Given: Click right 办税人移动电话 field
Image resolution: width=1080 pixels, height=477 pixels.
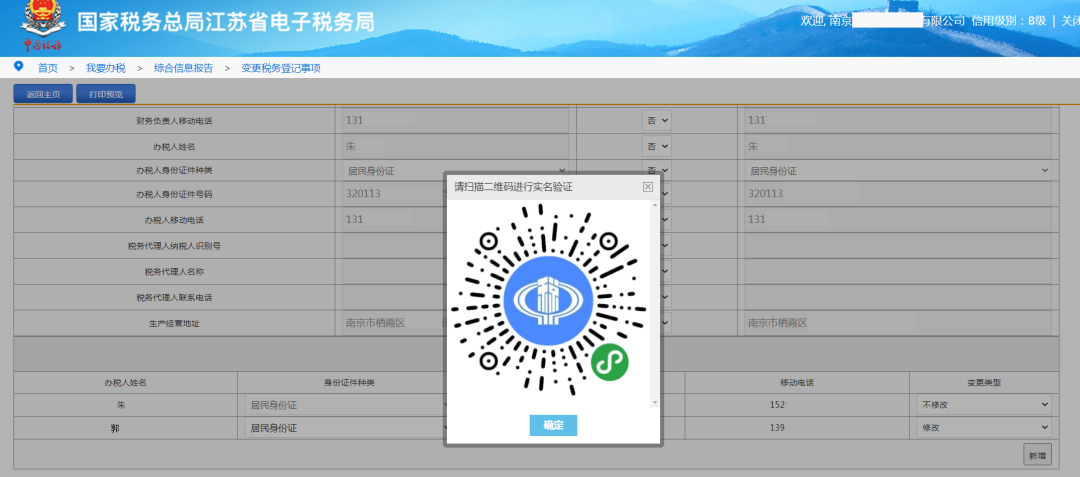Looking at the screenshot, I should [898, 220].
